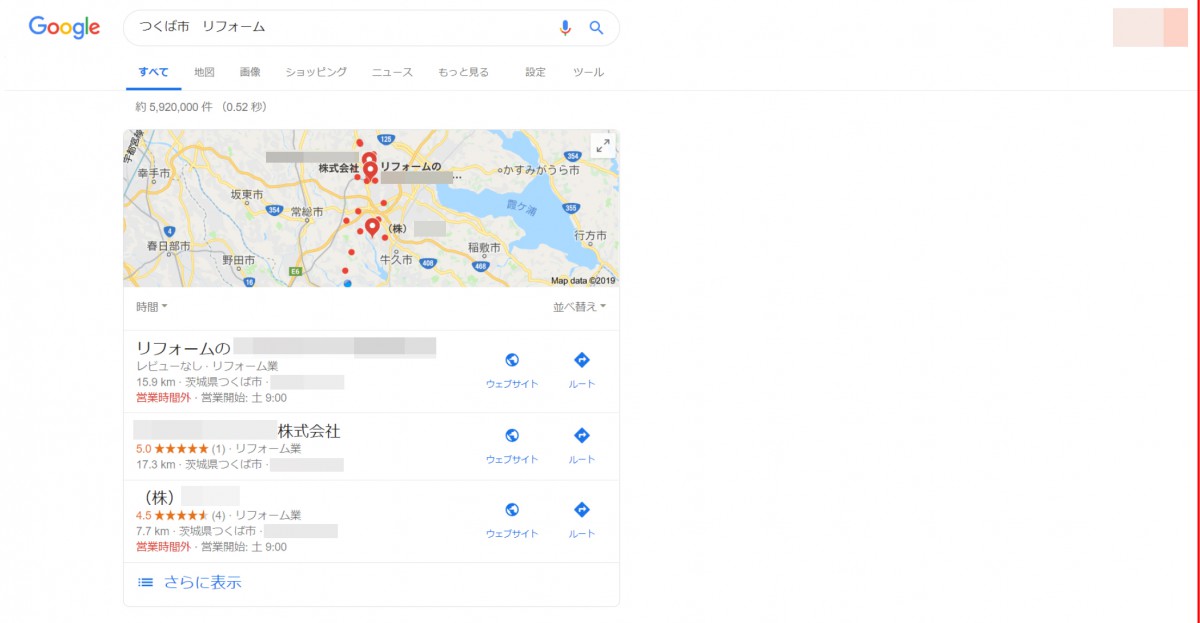Switch to the 地図 tab
The height and width of the screenshot is (623, 1200).
point(204,72)
